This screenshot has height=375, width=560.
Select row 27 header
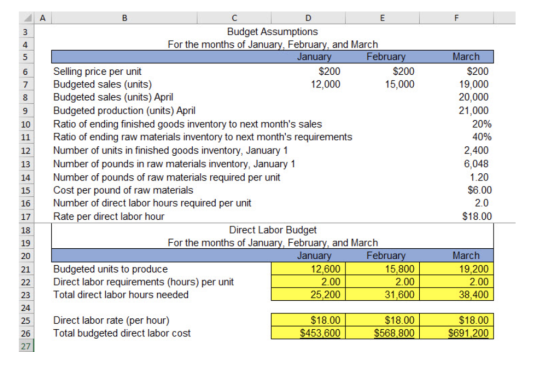[27, 346]
